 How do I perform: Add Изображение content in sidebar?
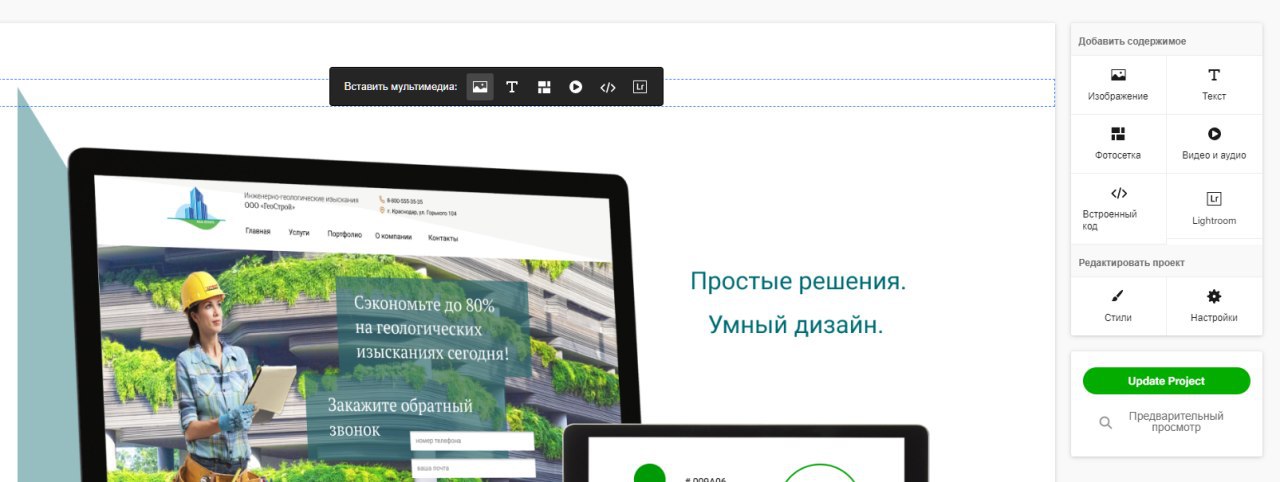click(1118, 85)
